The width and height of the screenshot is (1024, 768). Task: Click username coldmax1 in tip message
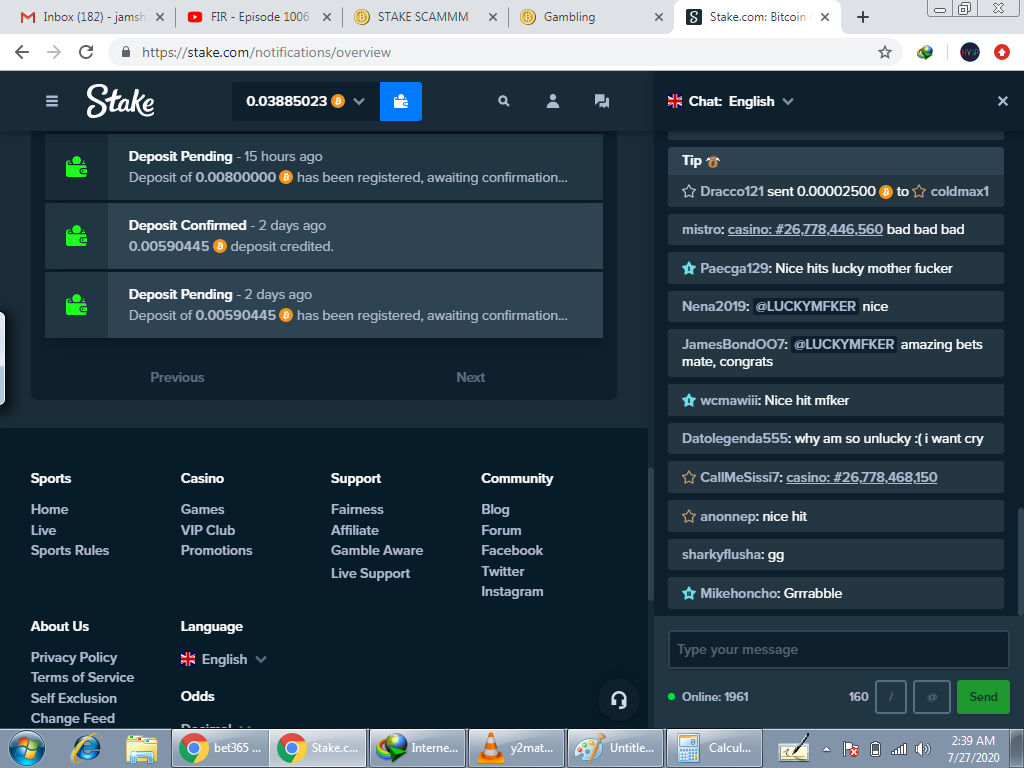point(959,191)
